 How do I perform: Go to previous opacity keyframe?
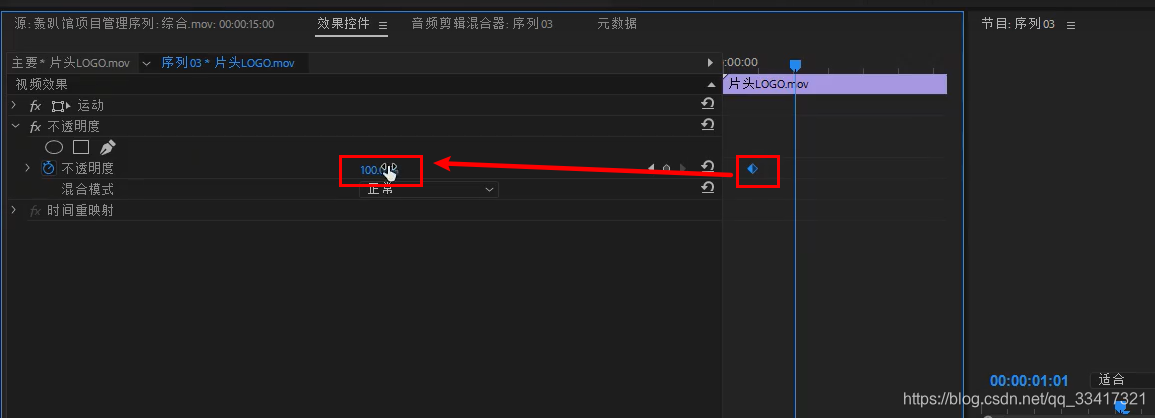[x=651, y=168]
